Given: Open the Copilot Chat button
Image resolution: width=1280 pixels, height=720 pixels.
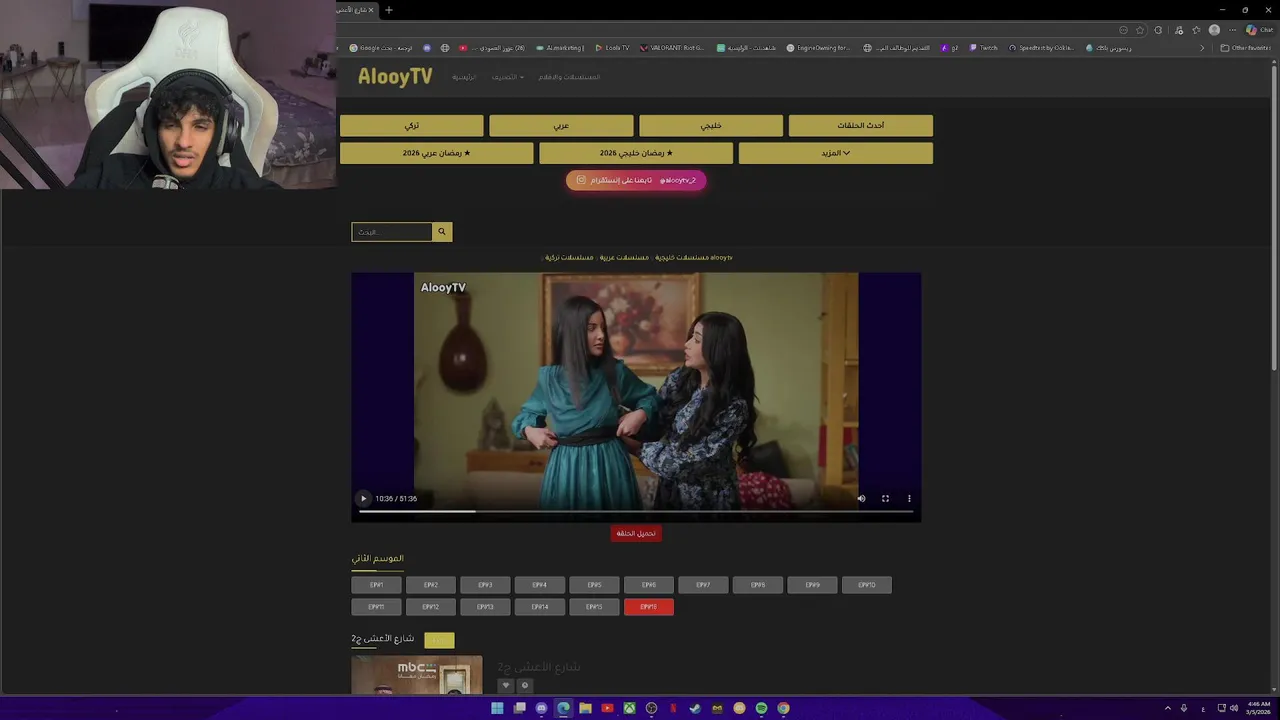Looking at the screenshot, I should coord(1259,30).
